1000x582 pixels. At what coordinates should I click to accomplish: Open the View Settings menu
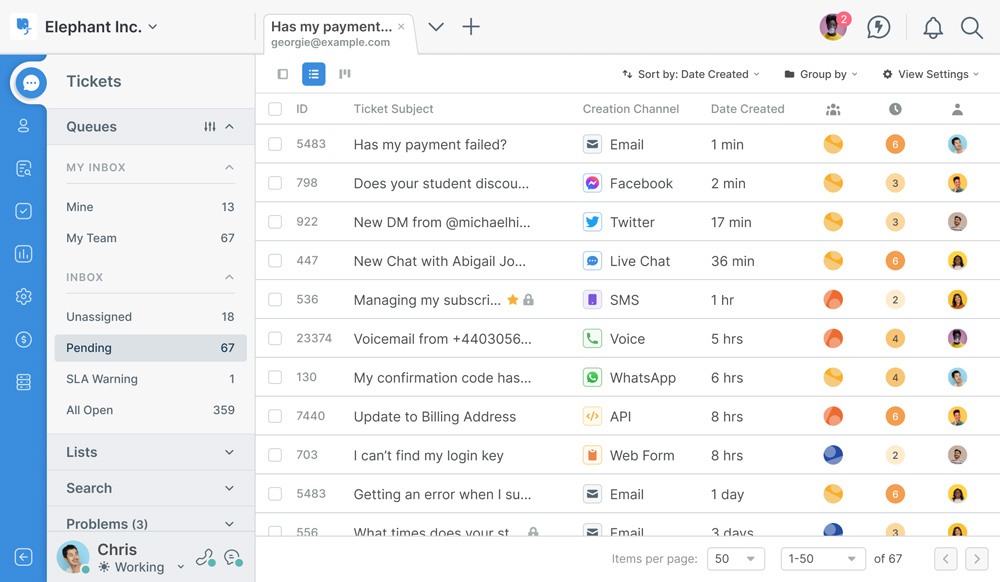[930, 74]
